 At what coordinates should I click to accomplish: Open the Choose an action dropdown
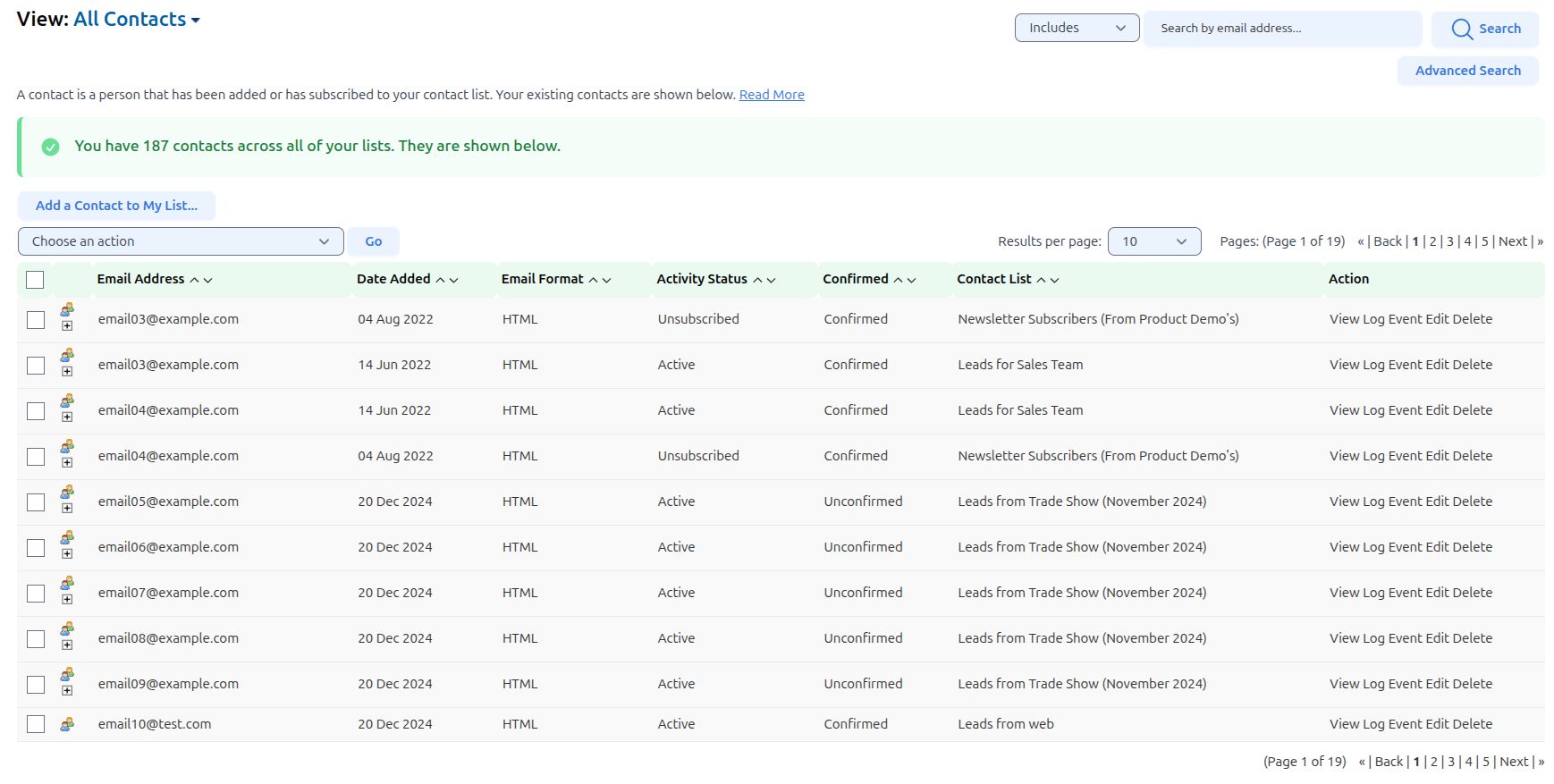[x=181, y=241]
